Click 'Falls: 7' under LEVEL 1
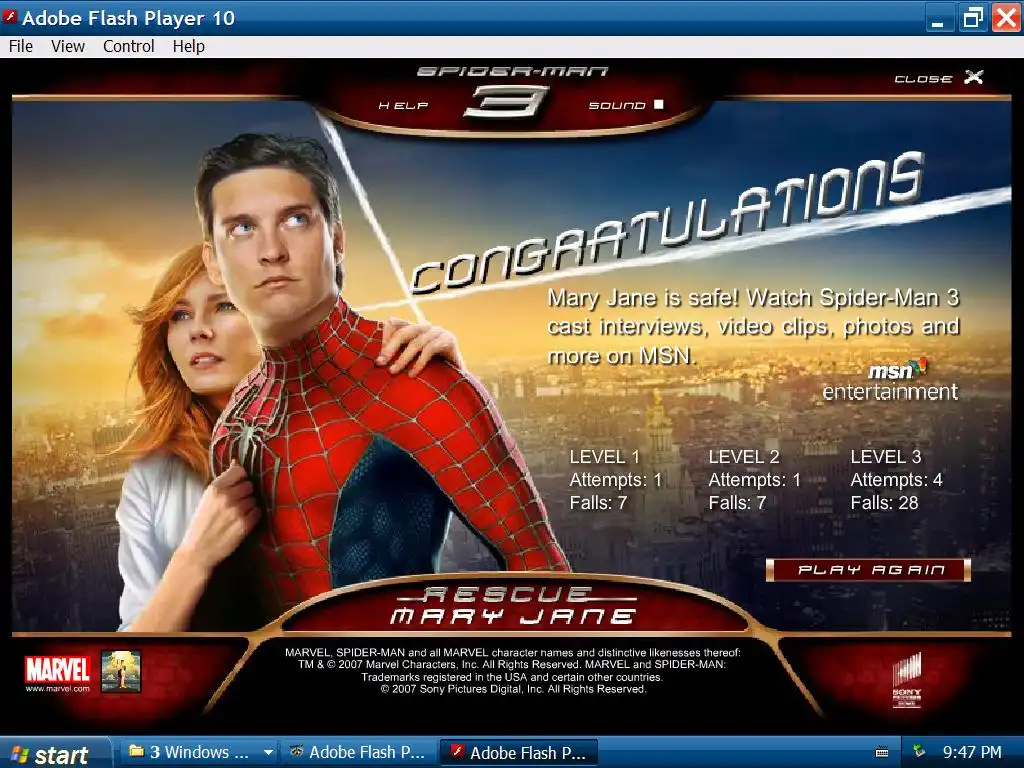This screenshot has width=1024, height=768. (x=598, y=503)
